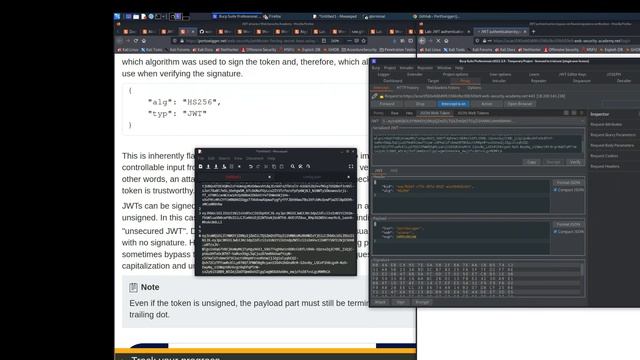640x360 pixels.
Task: Expand Request Headers in Burp Inspector
Action: 604,166
